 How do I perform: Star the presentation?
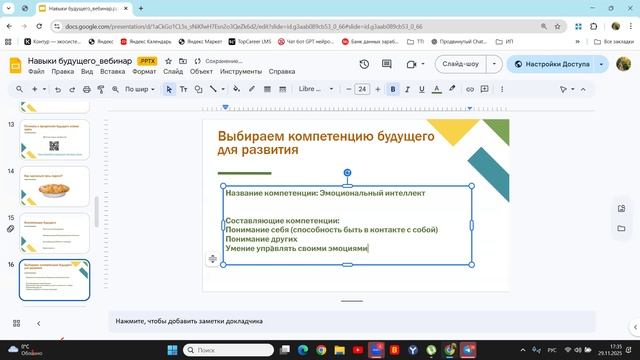click(168, 61)
